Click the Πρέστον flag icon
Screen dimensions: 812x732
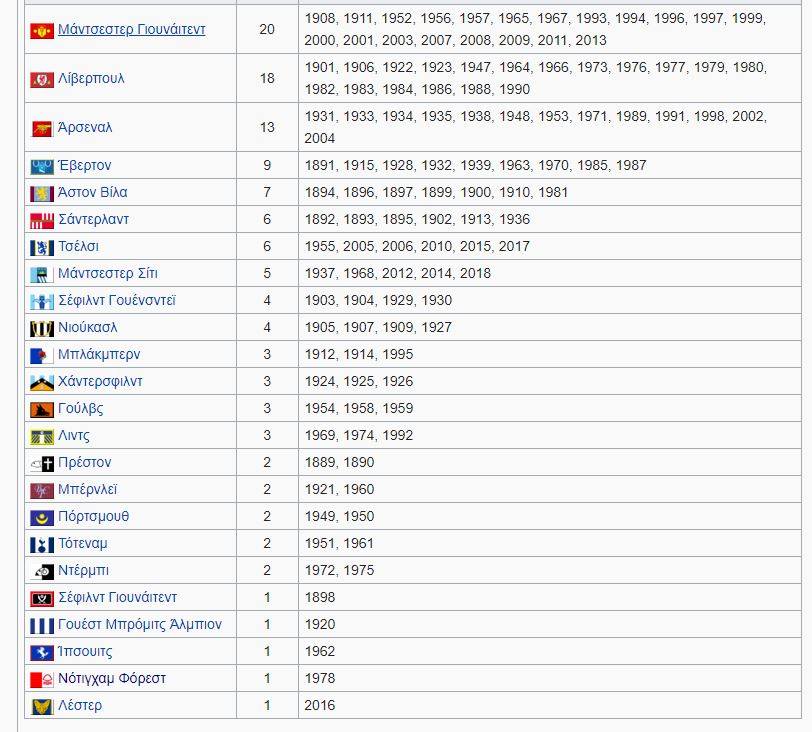coord(42,463)
